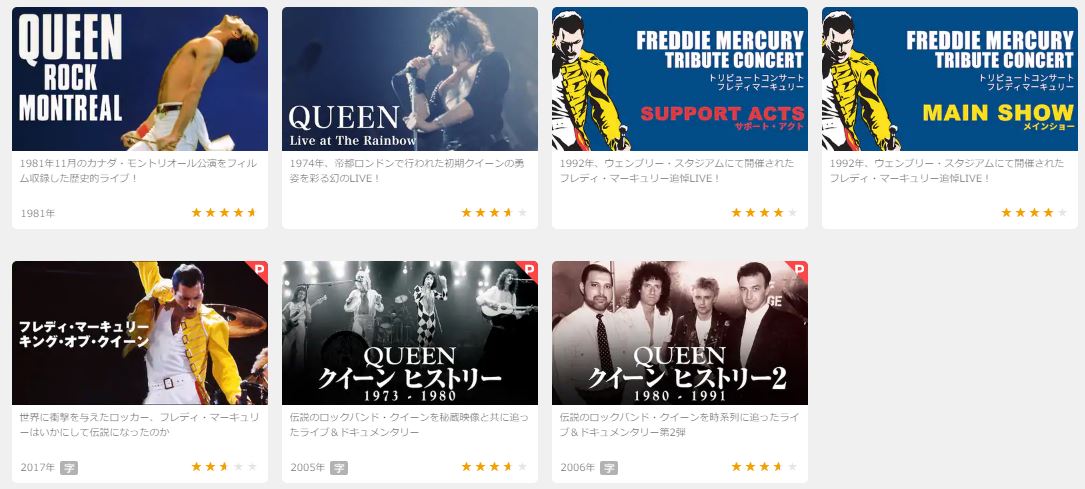
Task: Click the description 世界に衝撃を与えたロッカー
Action: pyautogui.click(x=140, y=425)
